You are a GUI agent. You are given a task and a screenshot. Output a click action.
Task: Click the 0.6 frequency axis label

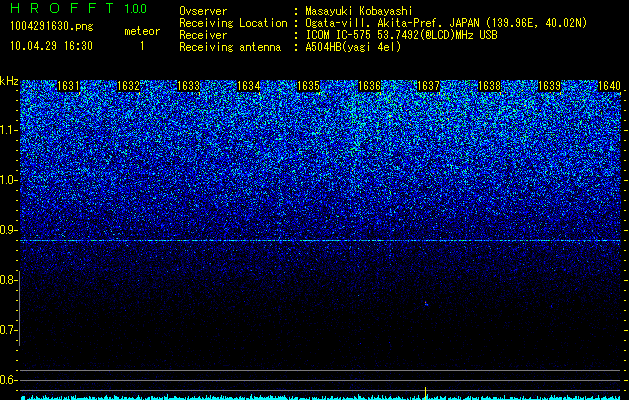[8, 380]
